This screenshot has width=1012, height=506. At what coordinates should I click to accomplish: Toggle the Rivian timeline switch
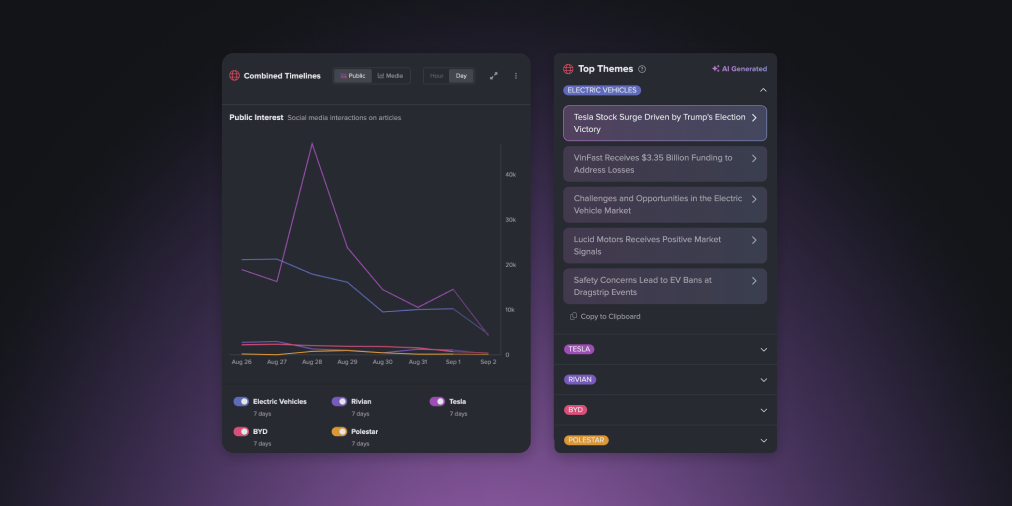[339, 401]
